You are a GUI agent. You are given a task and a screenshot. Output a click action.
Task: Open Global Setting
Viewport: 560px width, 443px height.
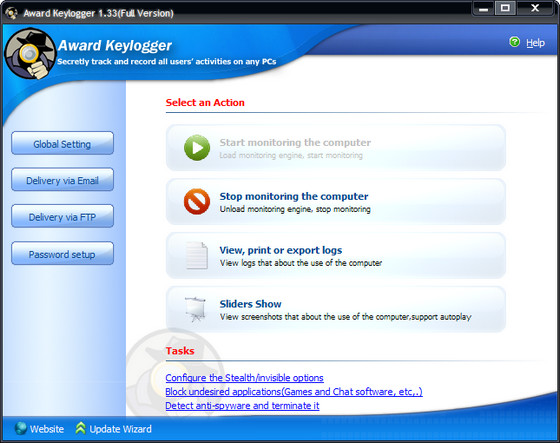click(x=62, y=143)
